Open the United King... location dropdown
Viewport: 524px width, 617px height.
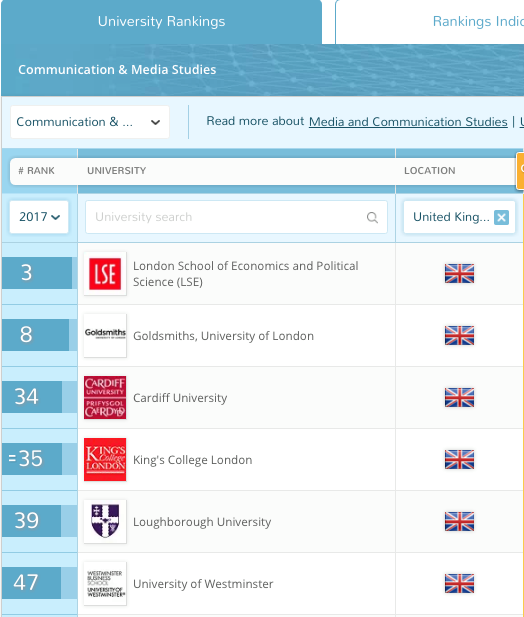tap(459, 217)
